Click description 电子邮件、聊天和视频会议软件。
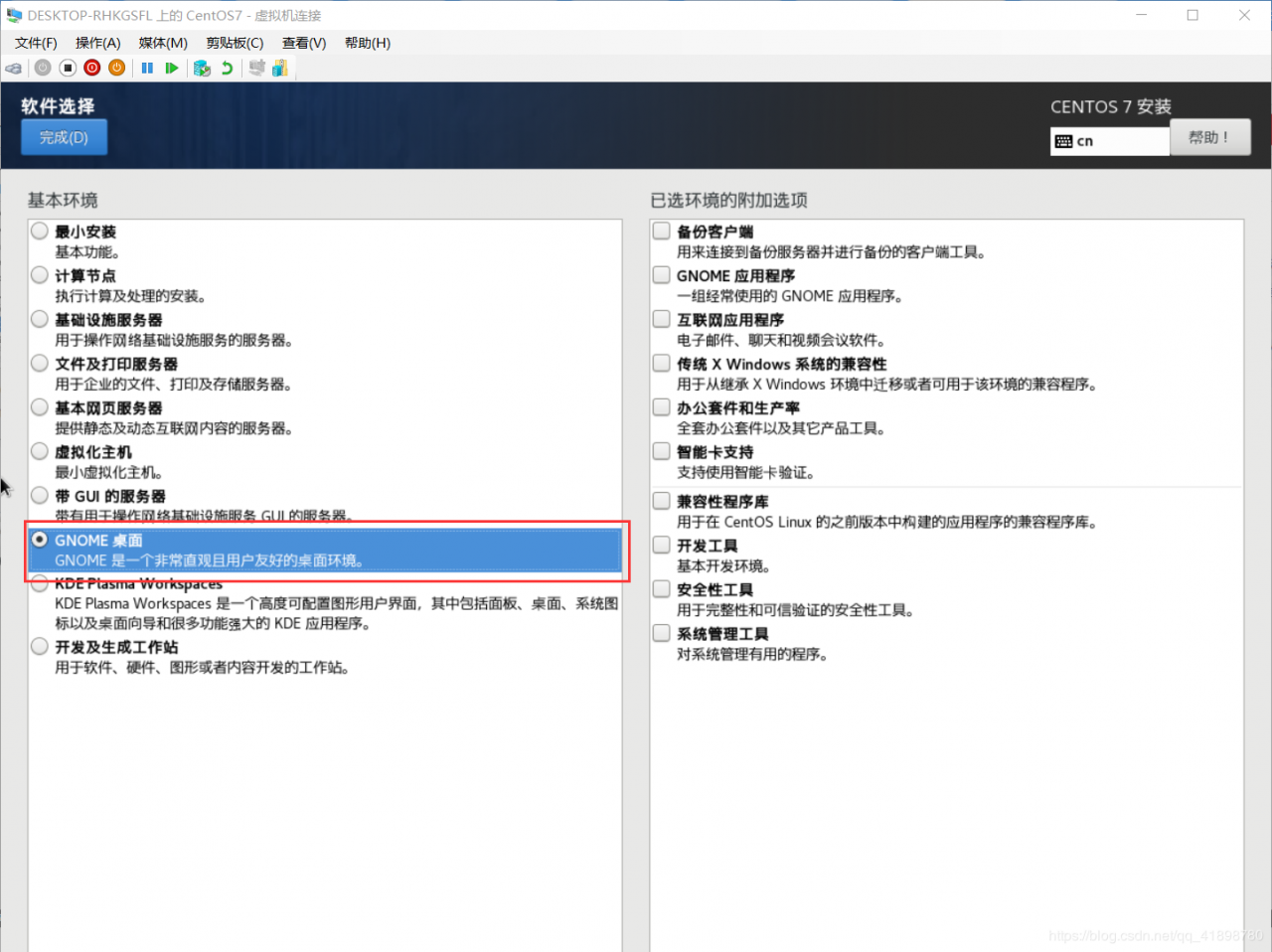Screen dimensions: 1272x952 (782, 340)
